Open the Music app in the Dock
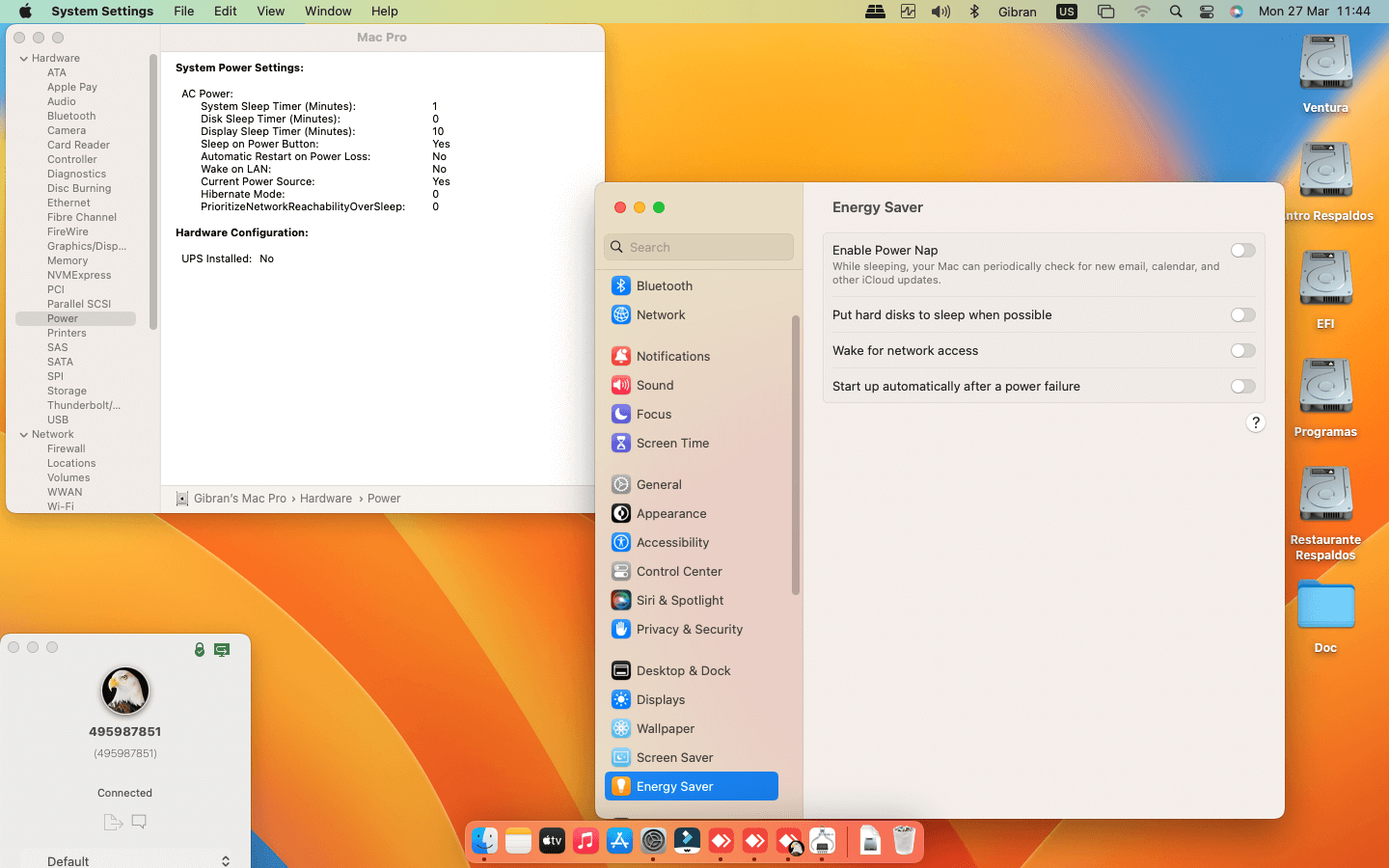 coord(586,841)
